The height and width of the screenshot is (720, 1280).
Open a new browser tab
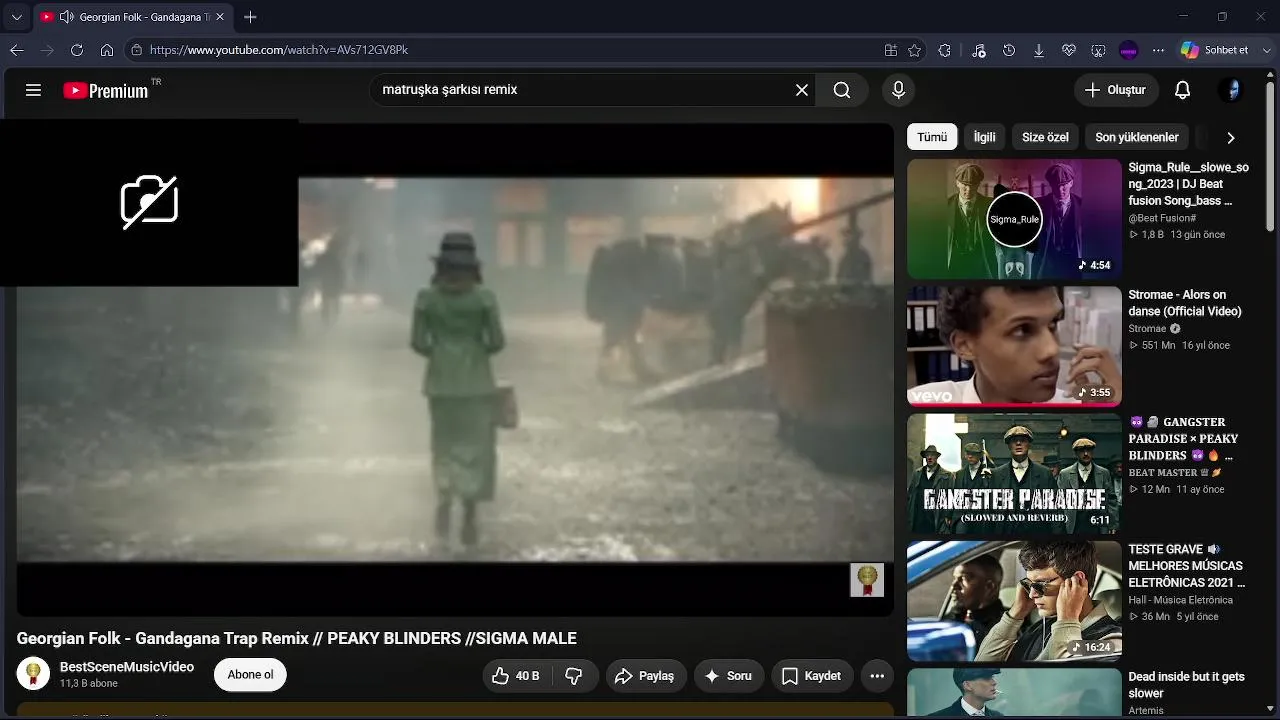pos(250,17)
